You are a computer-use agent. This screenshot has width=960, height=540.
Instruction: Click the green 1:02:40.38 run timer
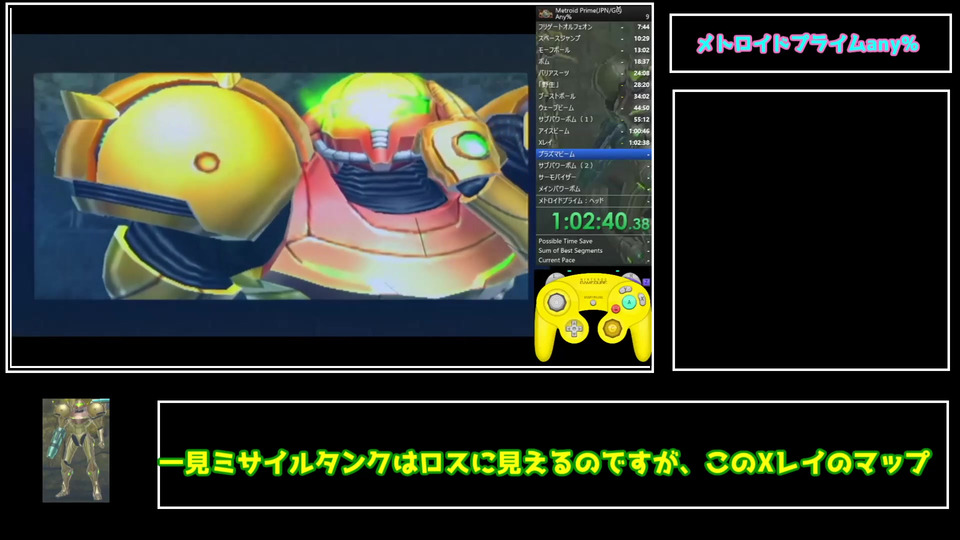click(x=599, y=221)
